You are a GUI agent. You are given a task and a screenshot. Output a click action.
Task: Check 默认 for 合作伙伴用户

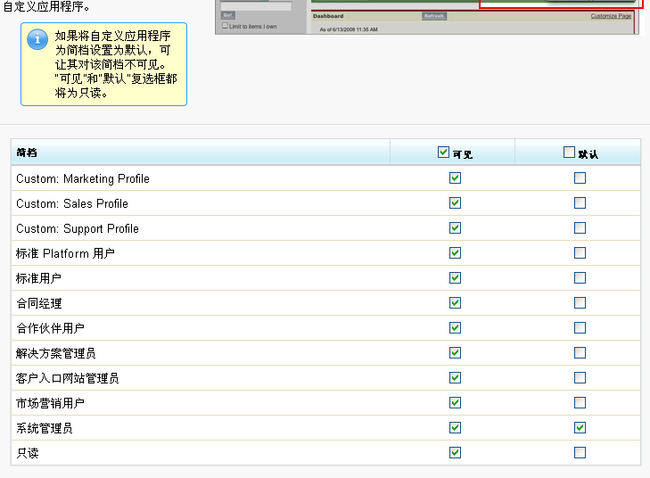tap(580, 328)
